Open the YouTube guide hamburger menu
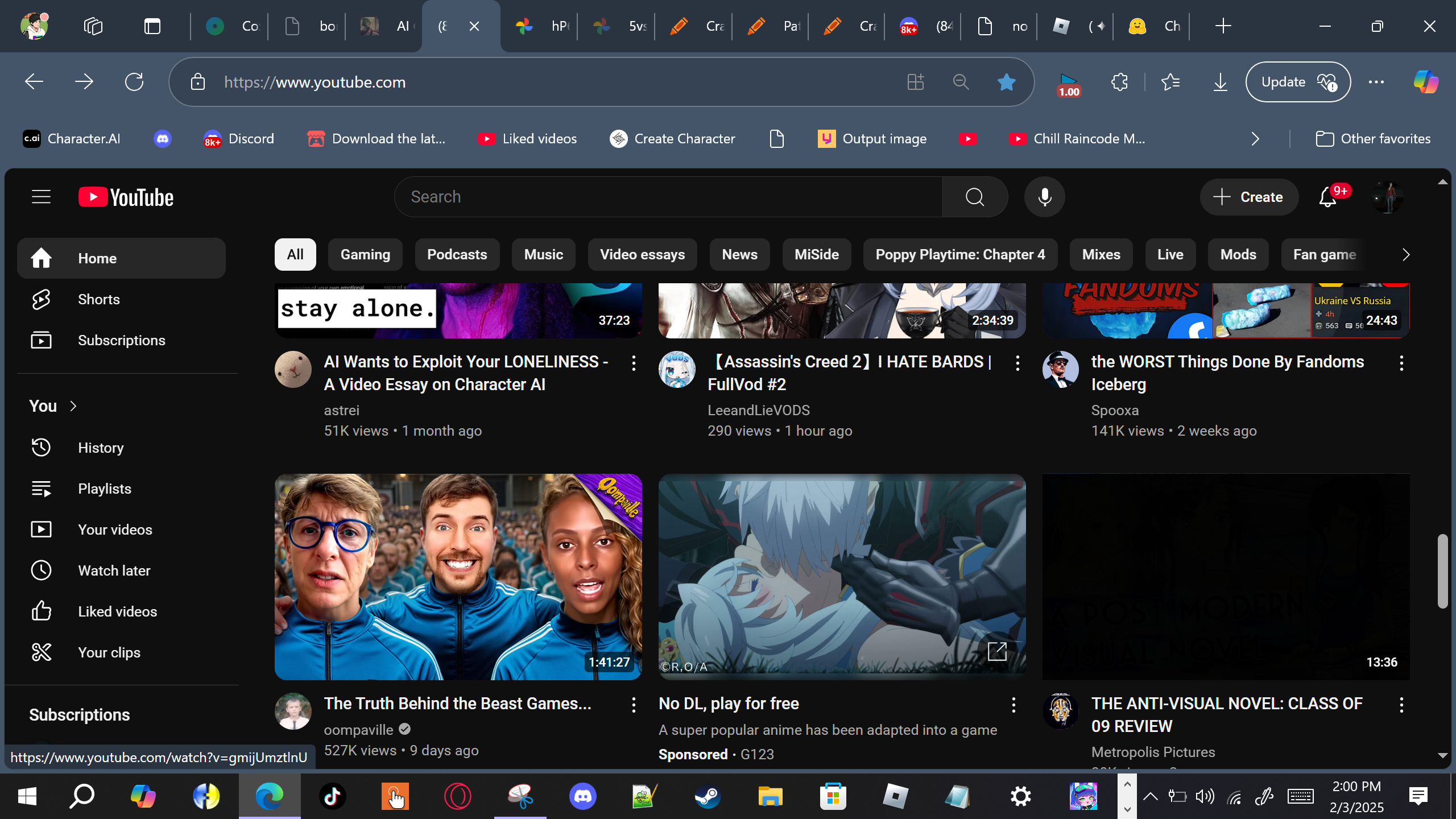 pyautogui.click(x=41, y=197)
